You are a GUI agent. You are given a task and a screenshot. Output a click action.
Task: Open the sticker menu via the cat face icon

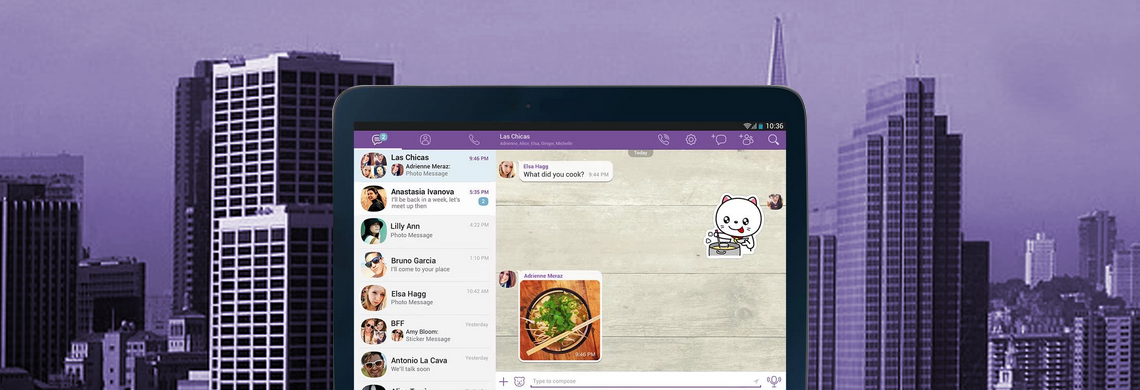(519, 381)
